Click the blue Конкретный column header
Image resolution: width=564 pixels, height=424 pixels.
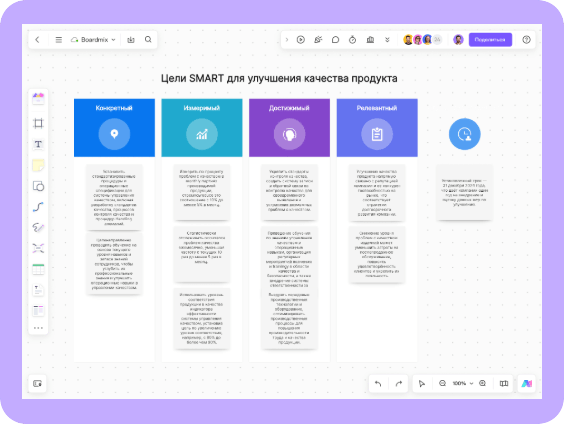(114, 128)
